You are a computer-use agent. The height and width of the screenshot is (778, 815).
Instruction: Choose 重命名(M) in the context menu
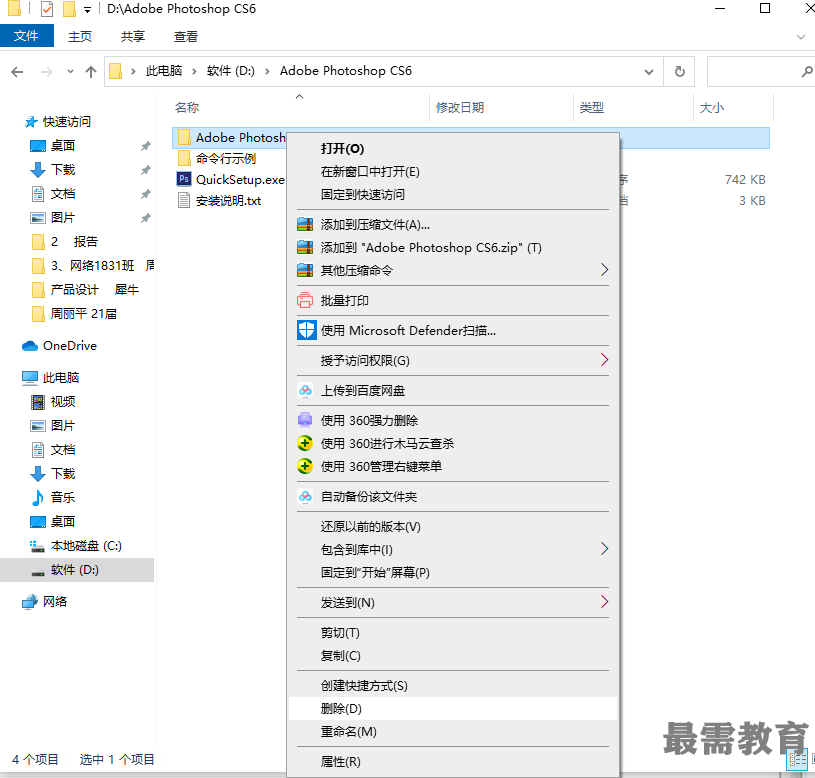(x=453, y=731)
